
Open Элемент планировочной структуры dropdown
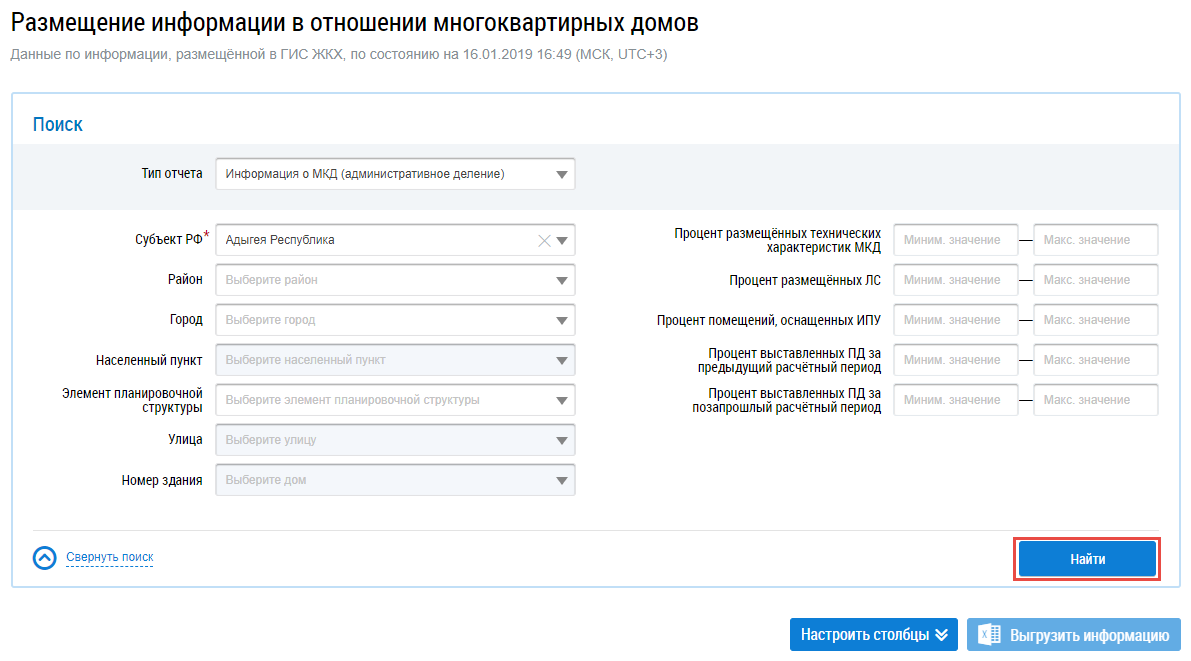coord(395,400)
